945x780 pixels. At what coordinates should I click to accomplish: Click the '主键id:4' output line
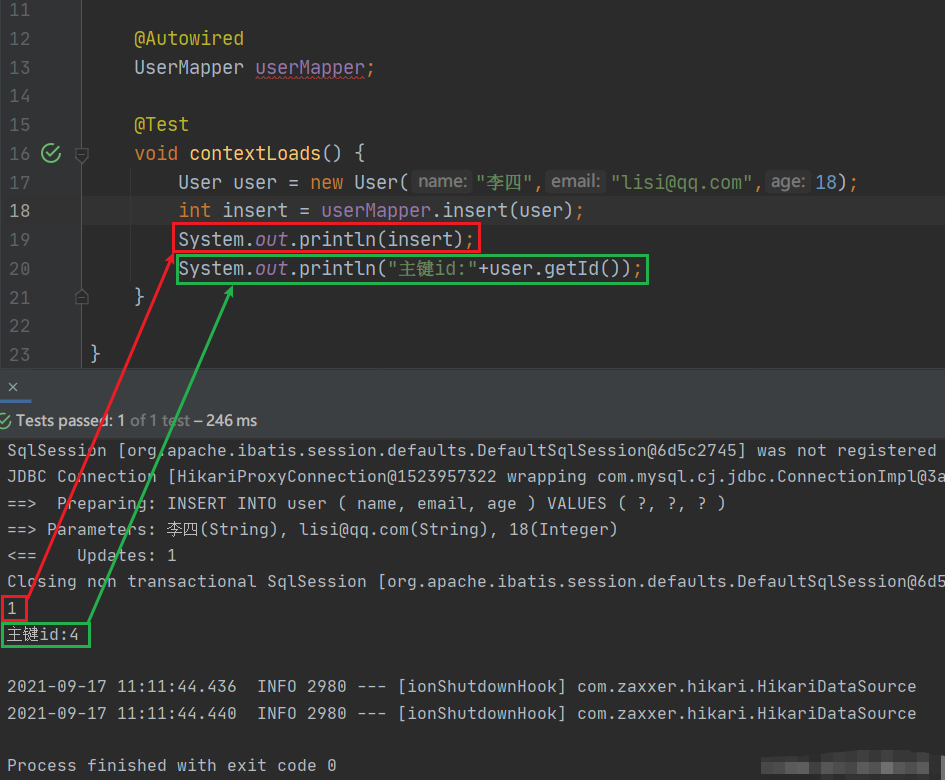[43, 635]
